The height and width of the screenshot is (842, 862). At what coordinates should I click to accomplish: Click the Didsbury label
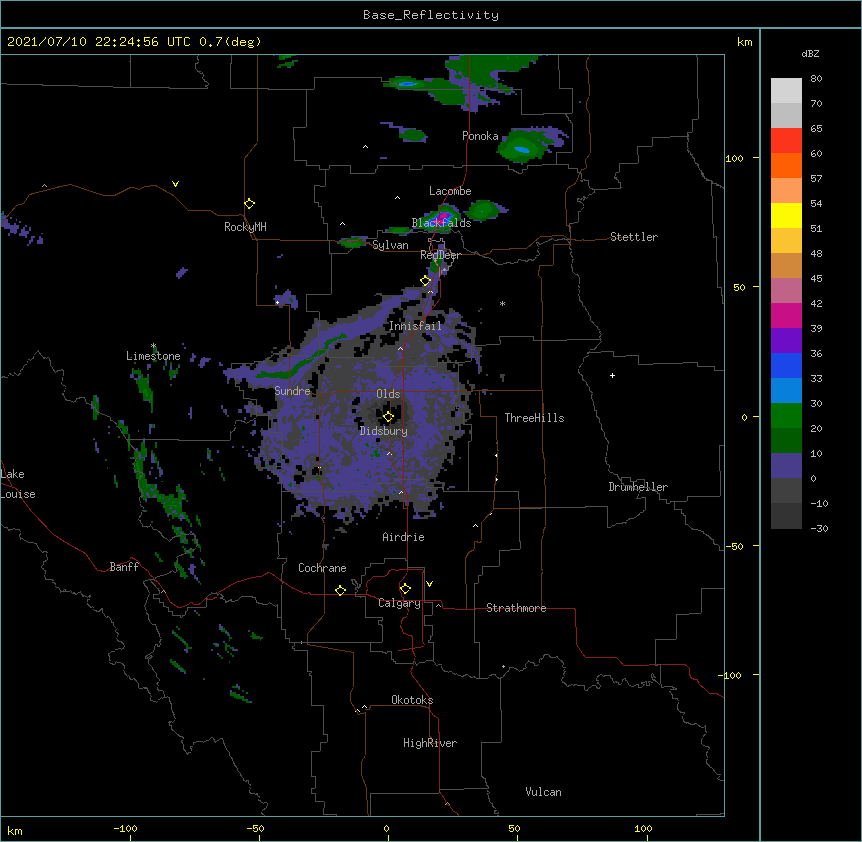click(x=384, y=431)
